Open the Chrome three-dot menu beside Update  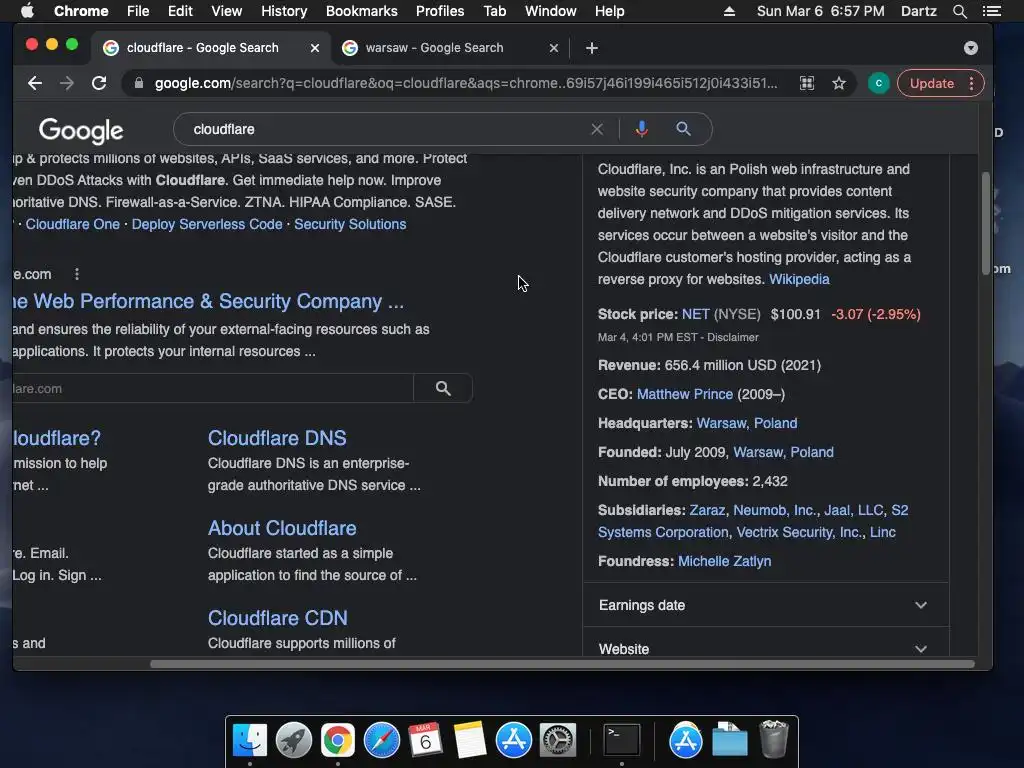point(972,83)
